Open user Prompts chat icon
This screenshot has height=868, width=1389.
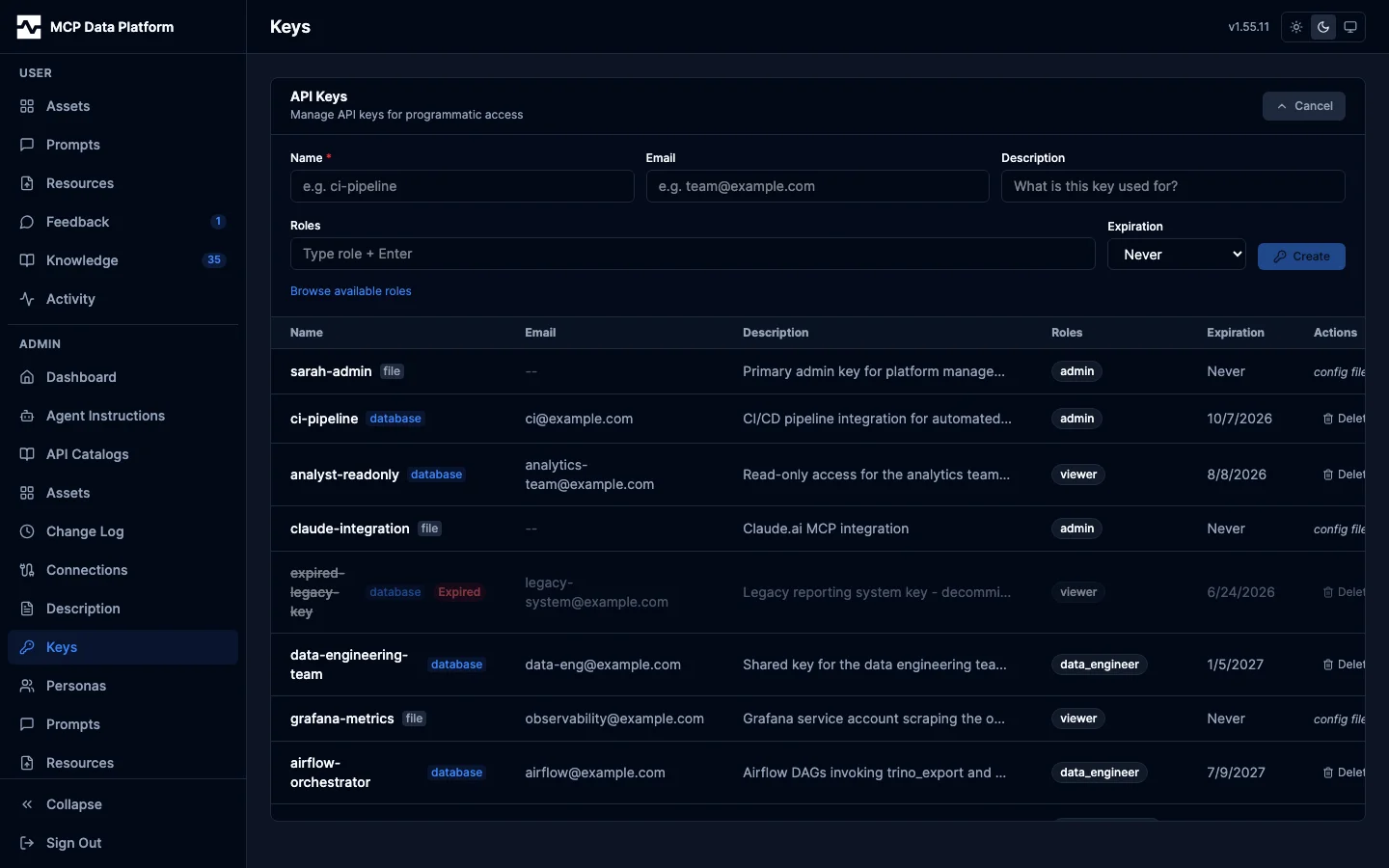[x=27, y=145]
